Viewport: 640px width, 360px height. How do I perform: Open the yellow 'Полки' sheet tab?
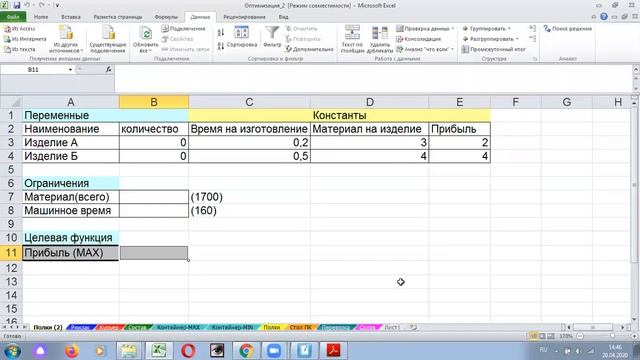[271, 327]
